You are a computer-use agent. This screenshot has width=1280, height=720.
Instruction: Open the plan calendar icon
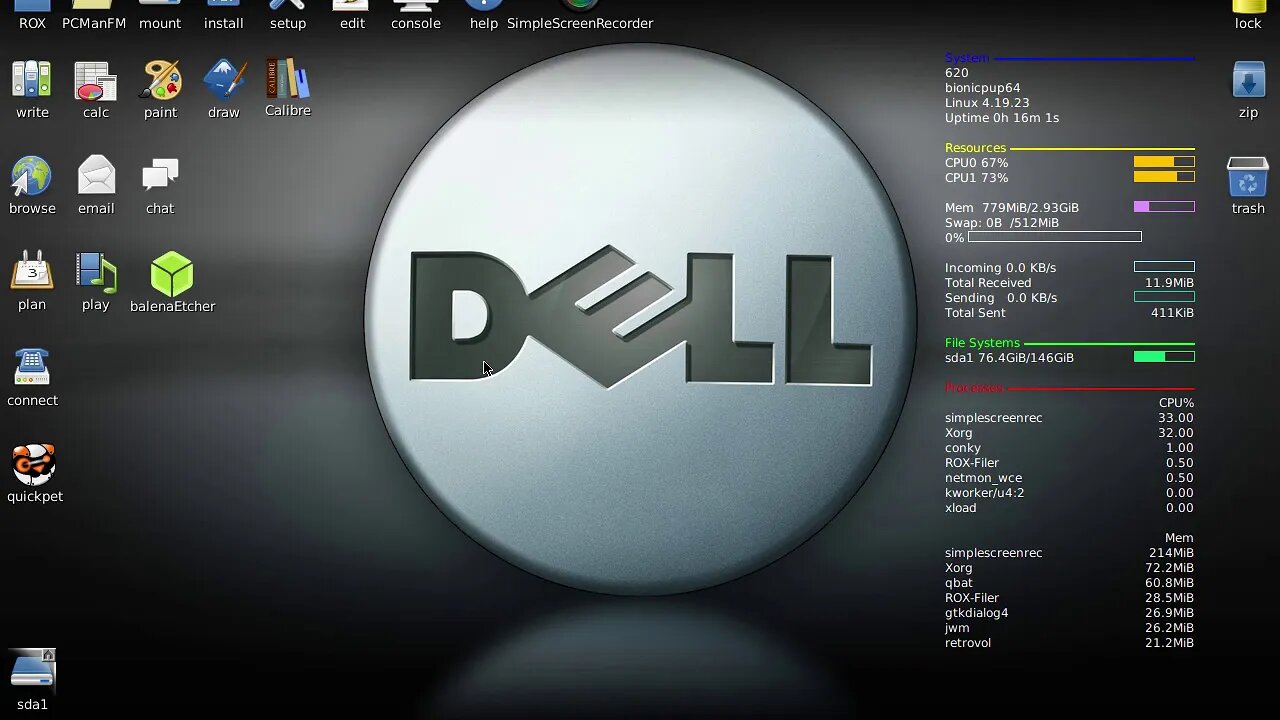tap(32, 272)
